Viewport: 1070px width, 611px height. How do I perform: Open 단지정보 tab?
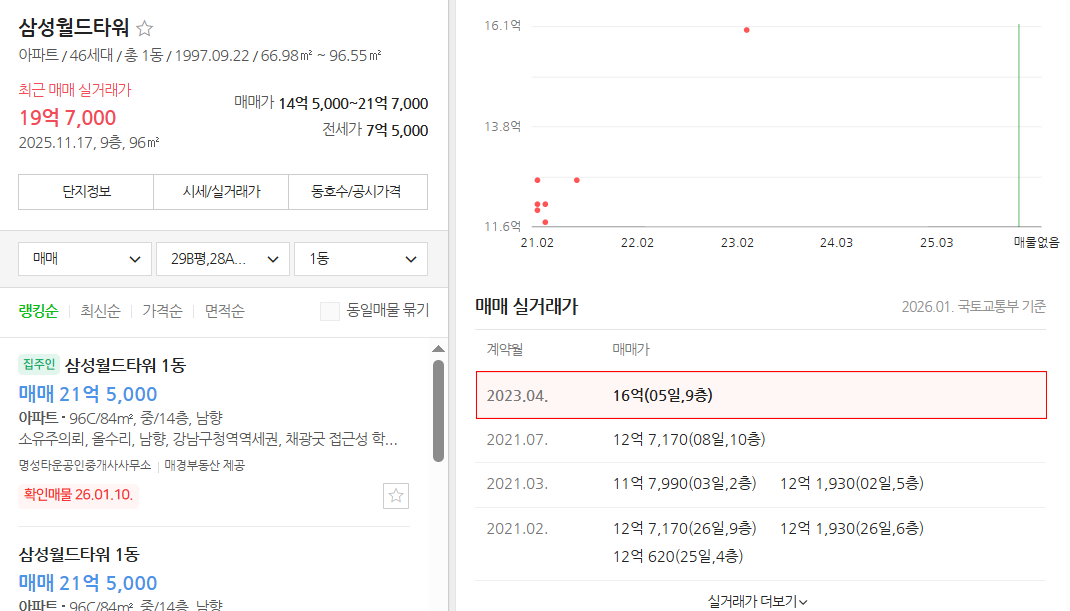tap(86, 192)
